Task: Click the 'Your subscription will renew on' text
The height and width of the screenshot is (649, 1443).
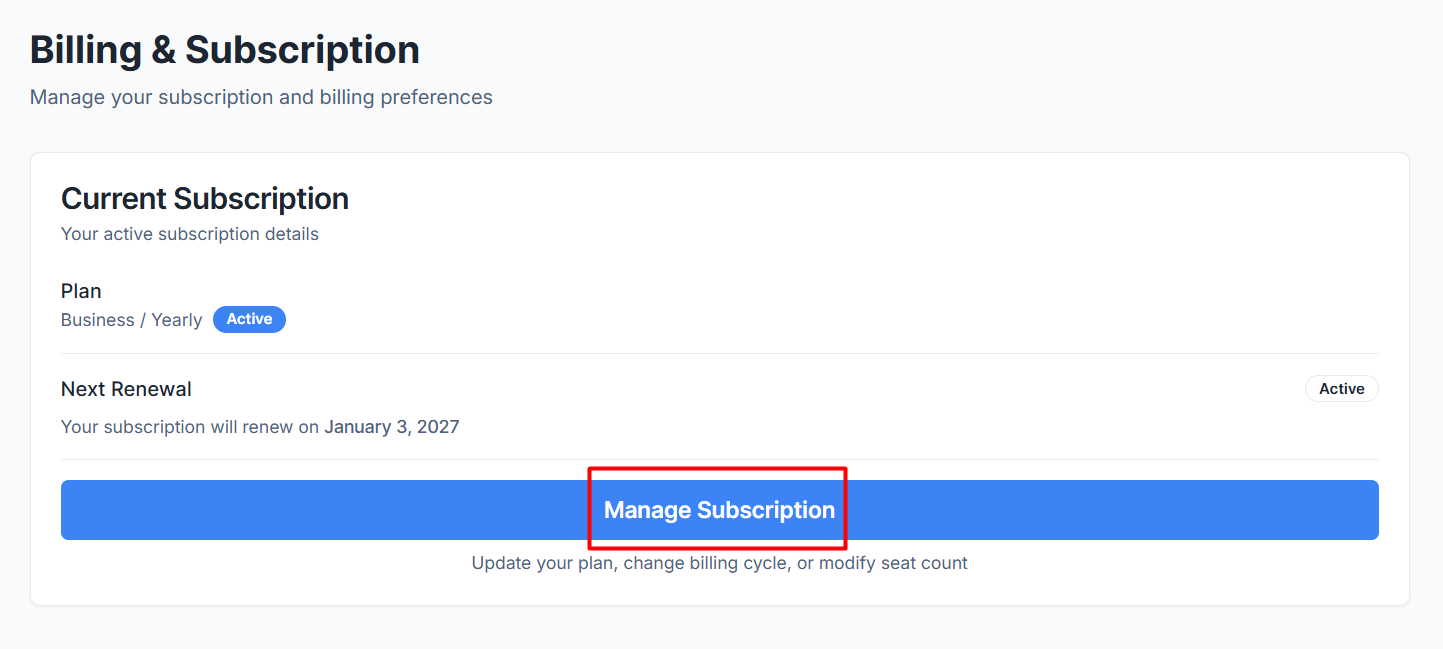Action: [x=190, y=427]
